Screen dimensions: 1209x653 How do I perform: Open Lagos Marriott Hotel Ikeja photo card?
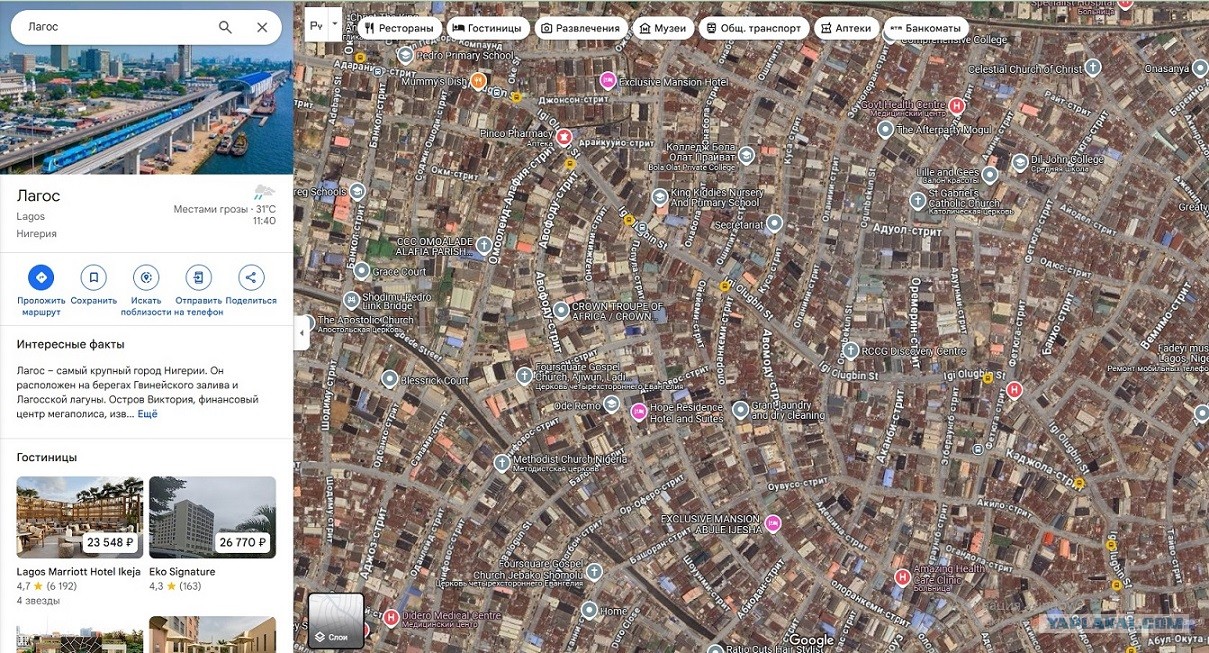point(80,517)
